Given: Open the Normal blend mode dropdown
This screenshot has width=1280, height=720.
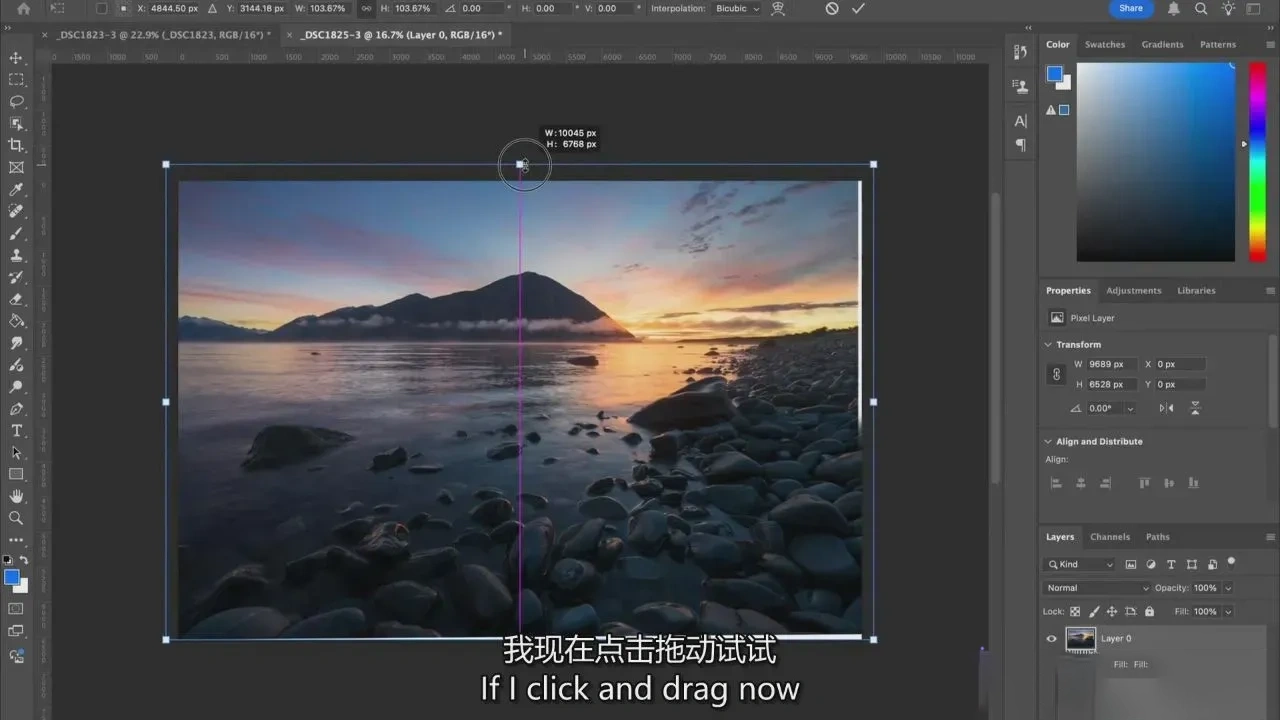Looking at the screenshot, I should point(1096,588).
